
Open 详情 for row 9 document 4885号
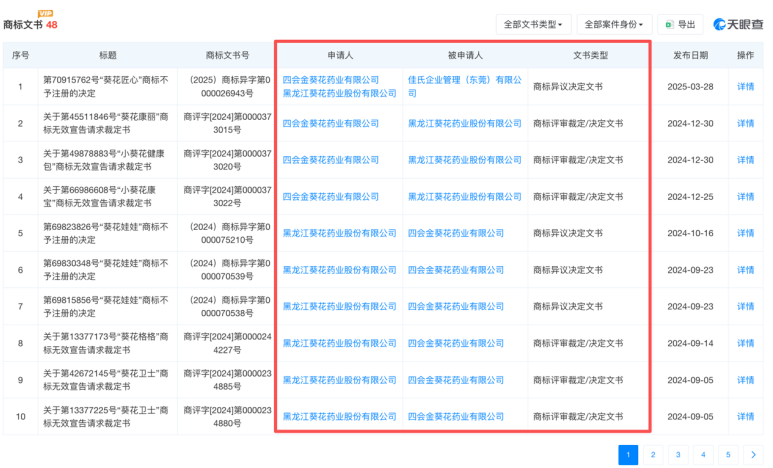pyautogui.click(x=745, y=380)
